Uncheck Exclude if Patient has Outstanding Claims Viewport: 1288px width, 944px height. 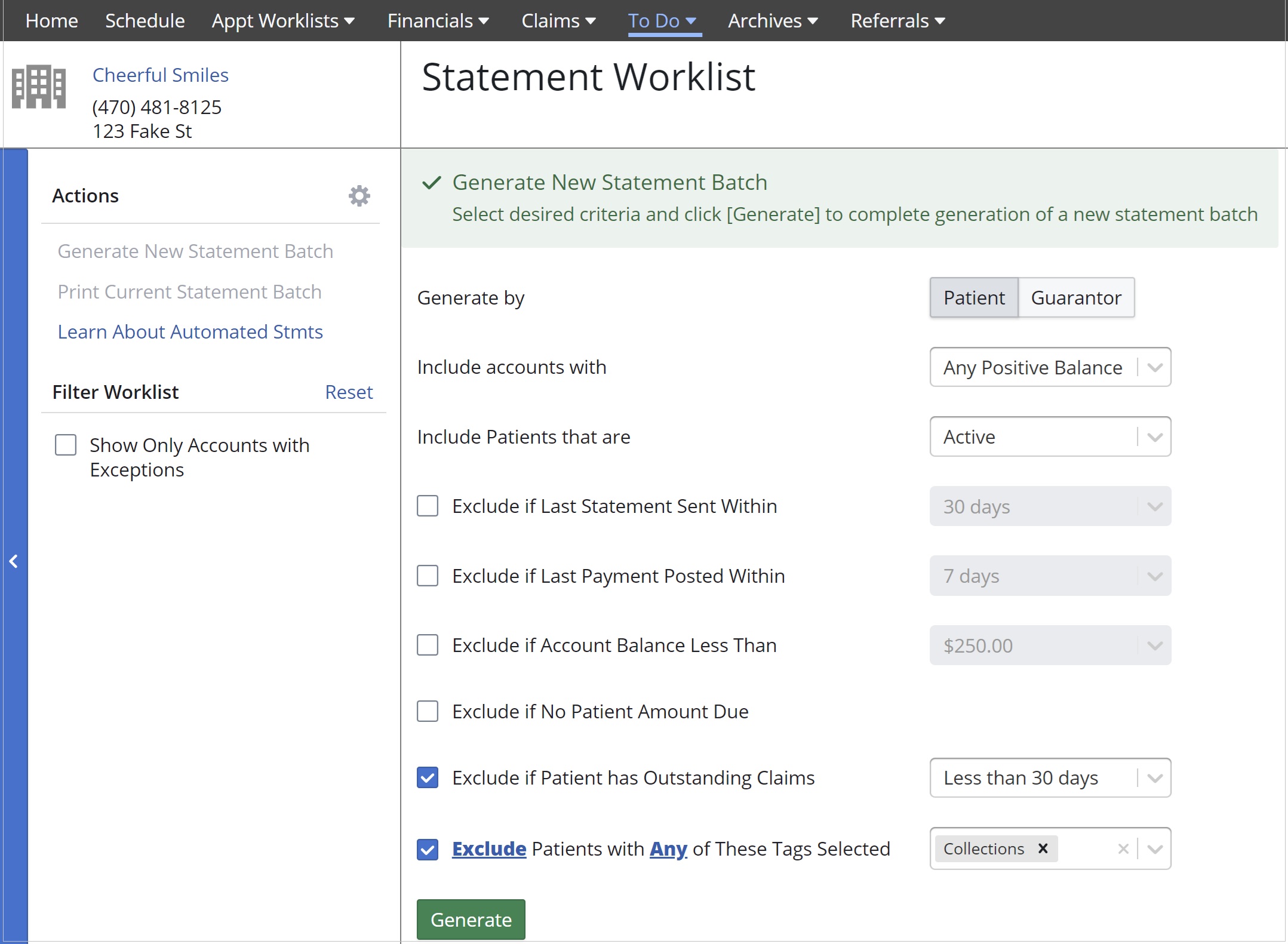(x=428, y=777)
